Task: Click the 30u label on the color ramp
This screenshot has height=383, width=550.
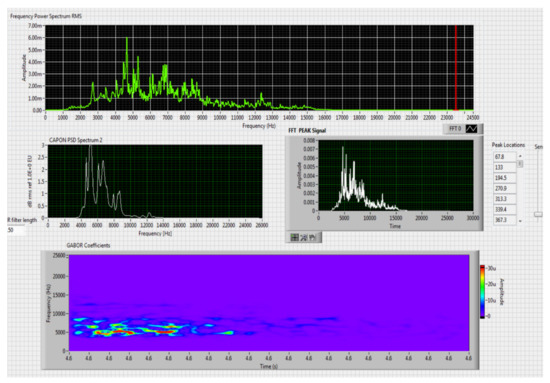Action: (x=491, y=268)
